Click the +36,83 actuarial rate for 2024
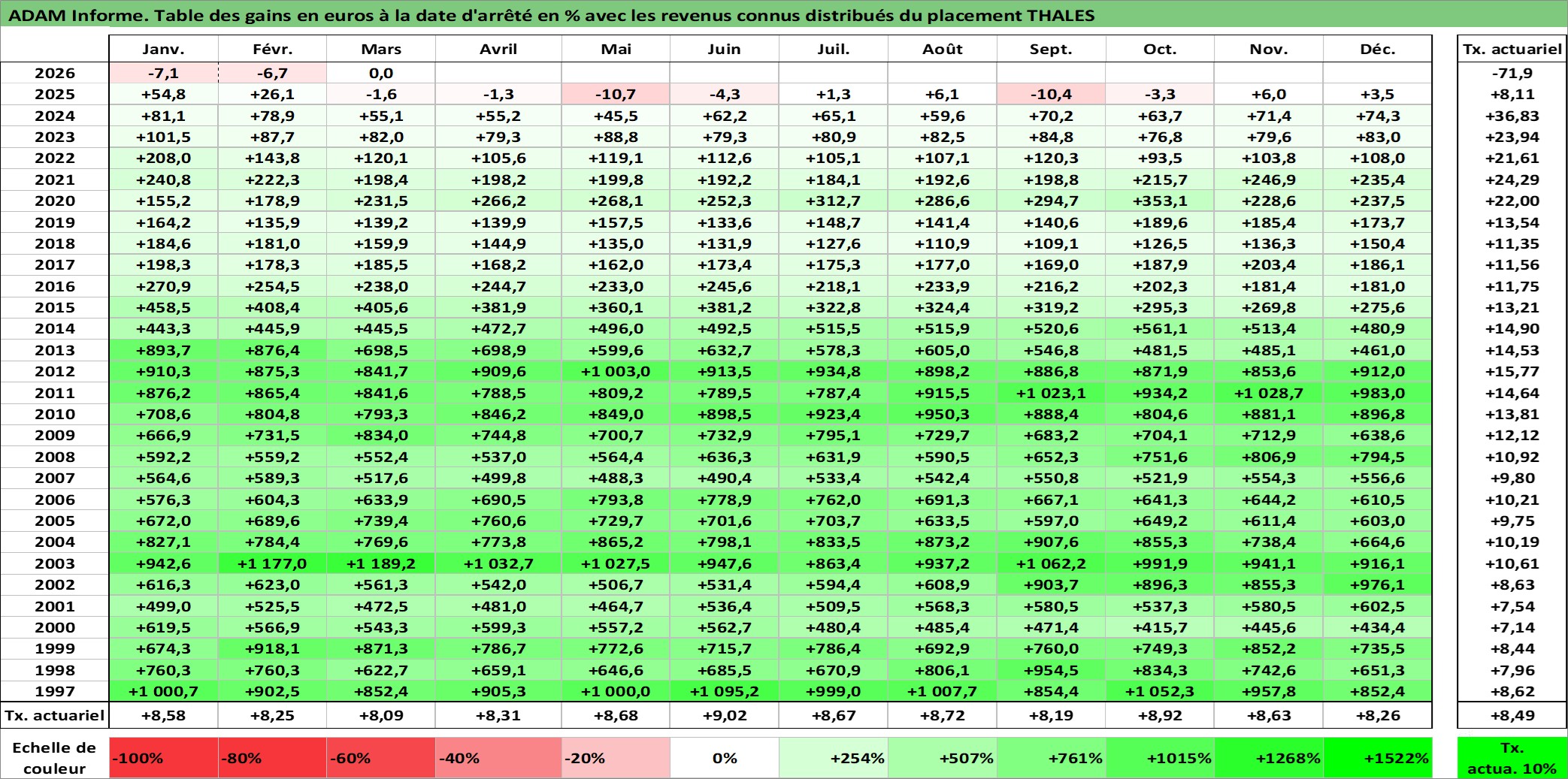This screenshot has height=779, width=1568. (x=1512, y=116)
